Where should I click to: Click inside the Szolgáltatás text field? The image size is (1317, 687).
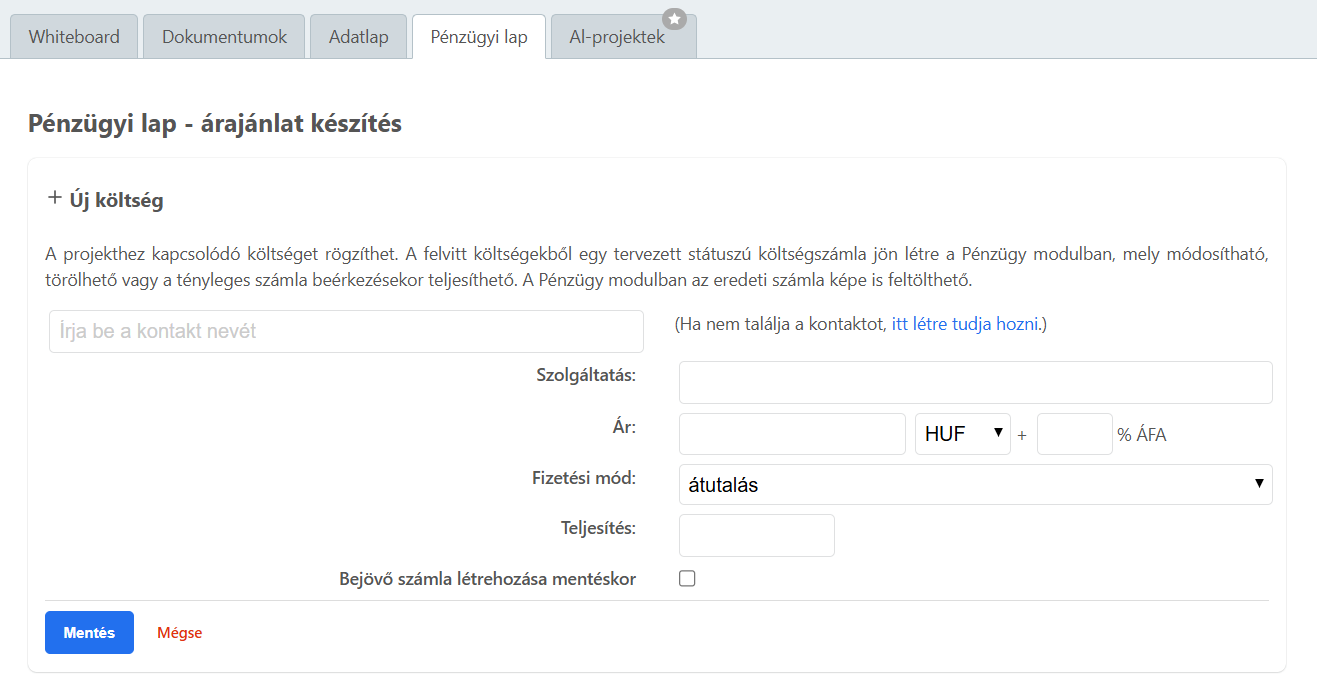(x=975, y=382)
